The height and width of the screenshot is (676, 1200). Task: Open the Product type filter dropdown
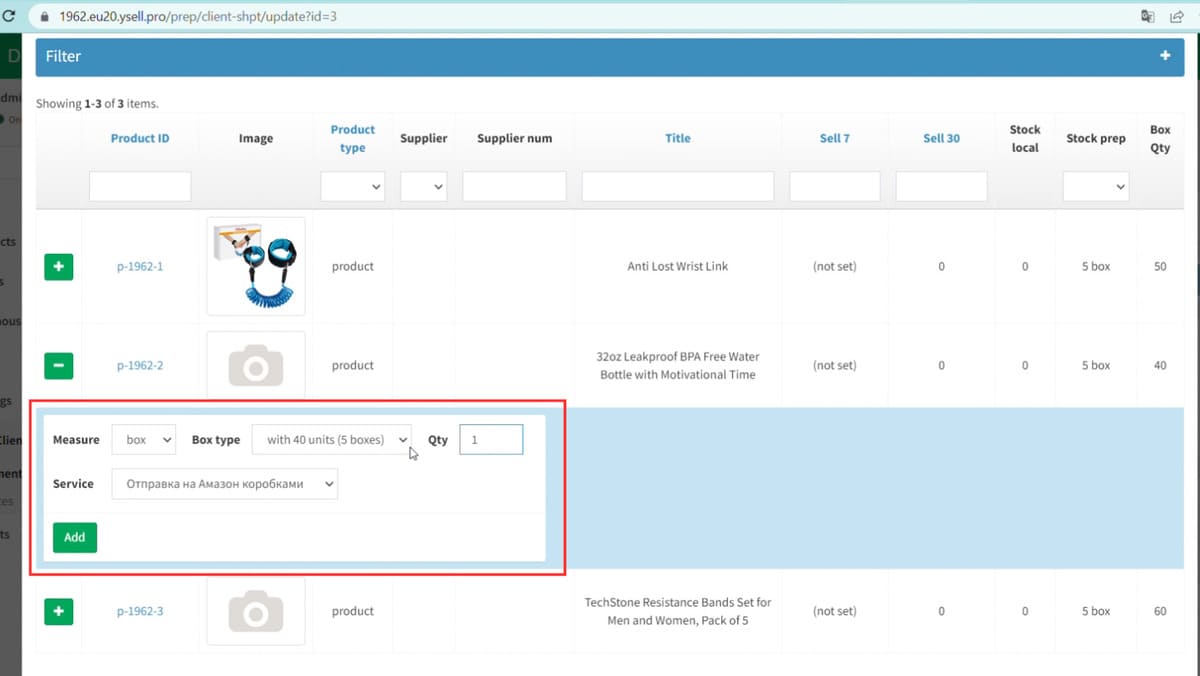coord(352,186)
